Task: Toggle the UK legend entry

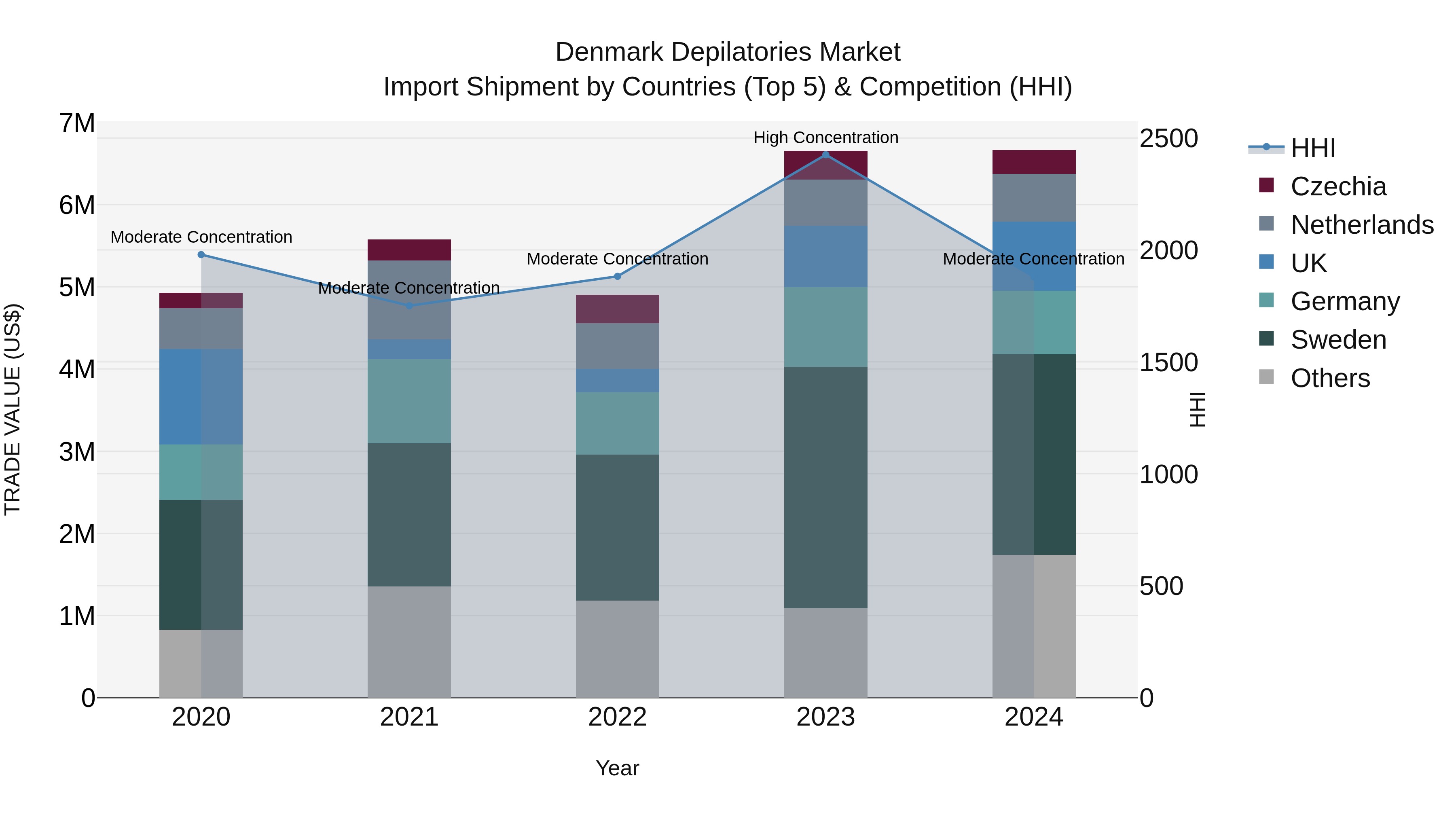Action: (1293, 263)
